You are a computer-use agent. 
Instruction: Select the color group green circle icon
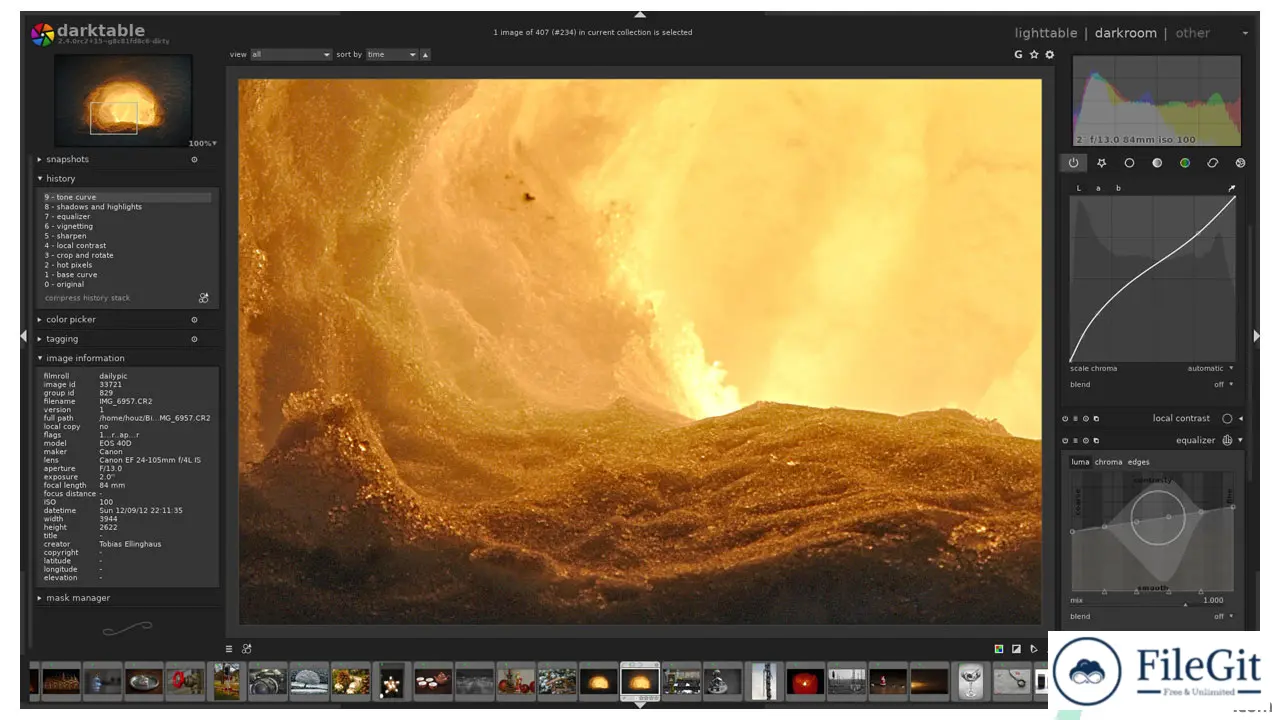click(x=1185, y=163)
